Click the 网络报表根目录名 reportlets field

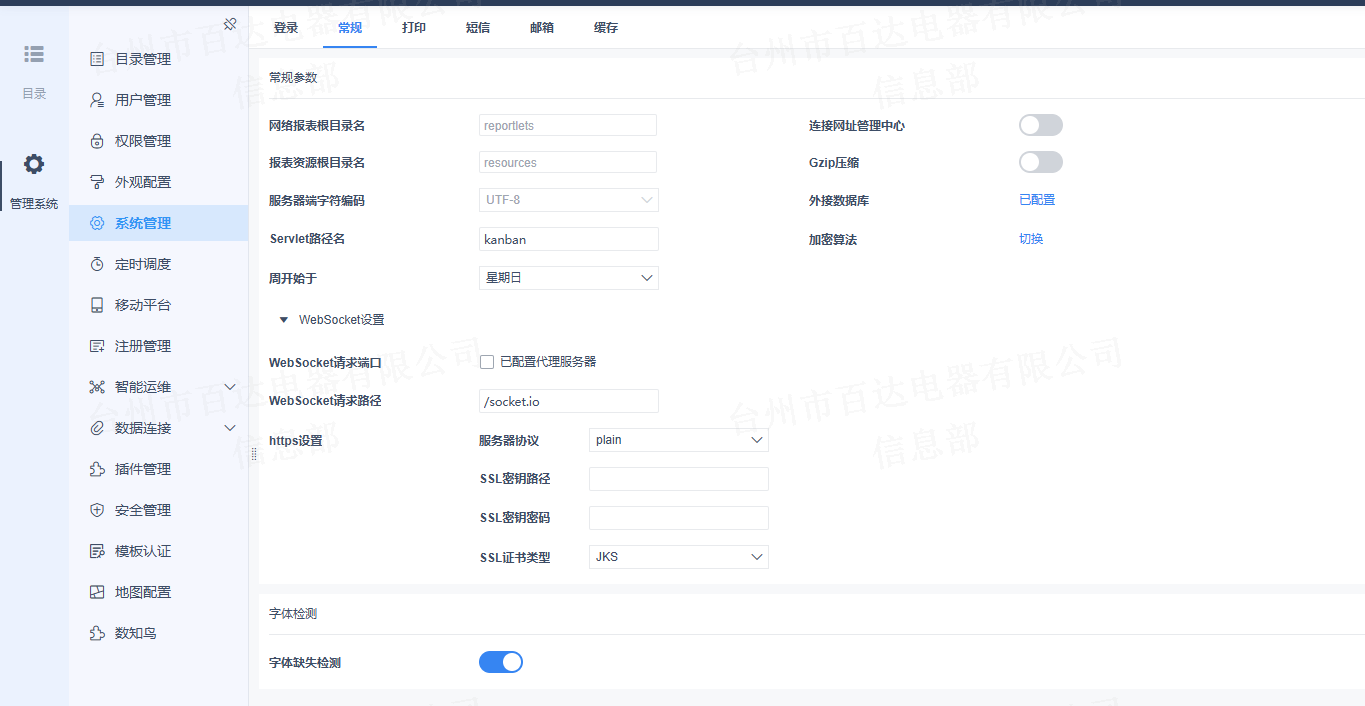point(568,125)
